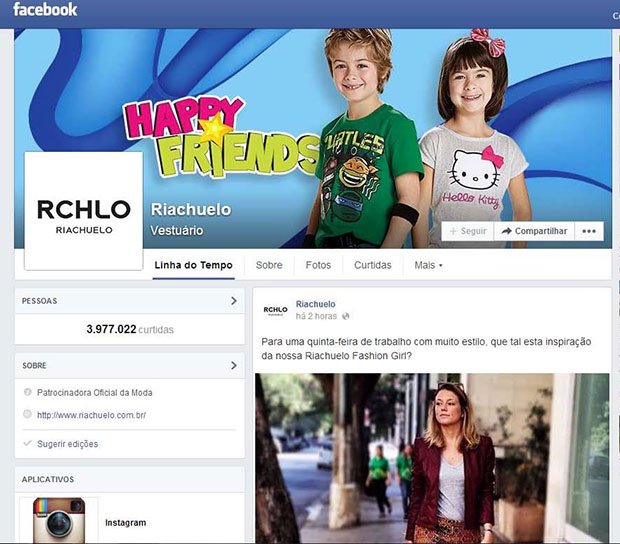620x544 pixels.
Task: Click the Facebook logo in header
Action: (45, 10)
